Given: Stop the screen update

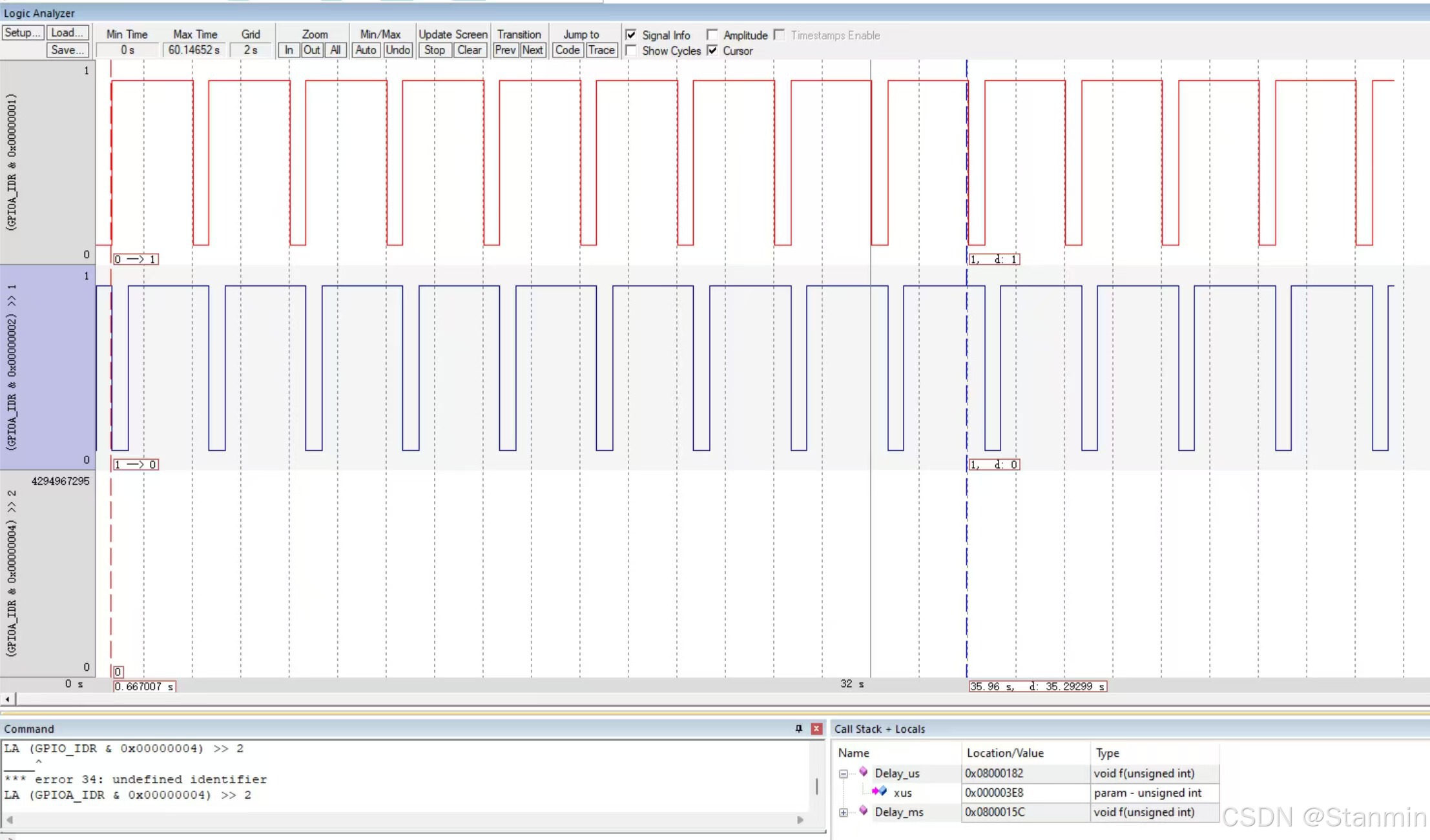Looking at the screenshot, I should coord(435,50).
